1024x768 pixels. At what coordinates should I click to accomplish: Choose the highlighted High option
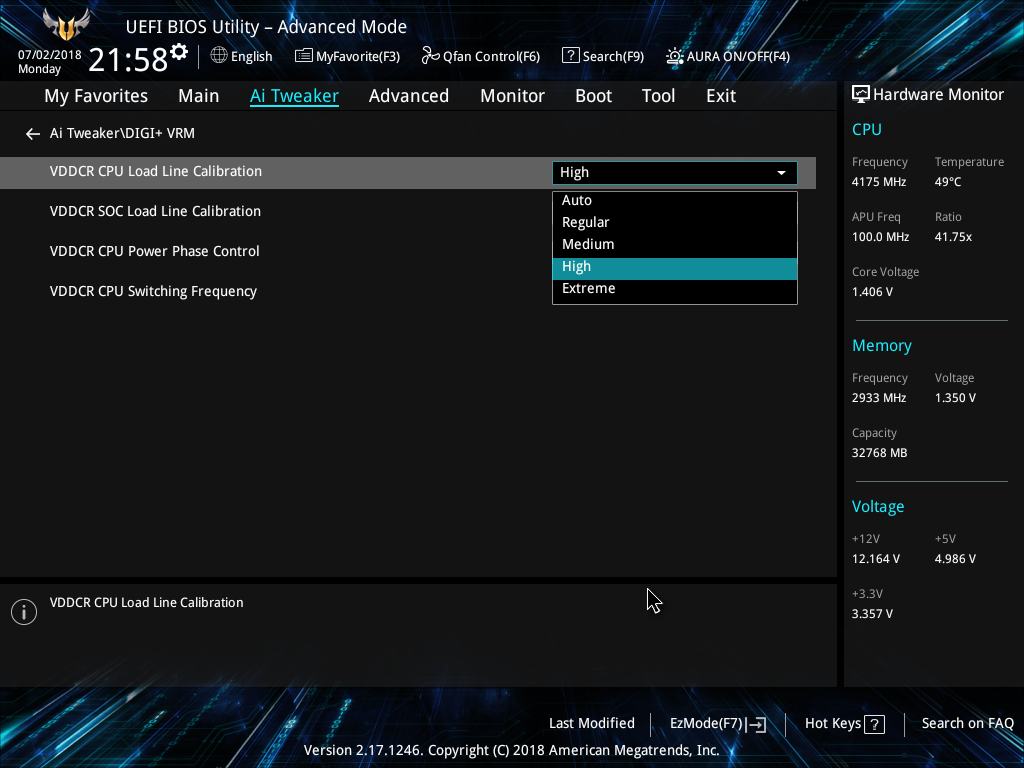click(675, 266)
